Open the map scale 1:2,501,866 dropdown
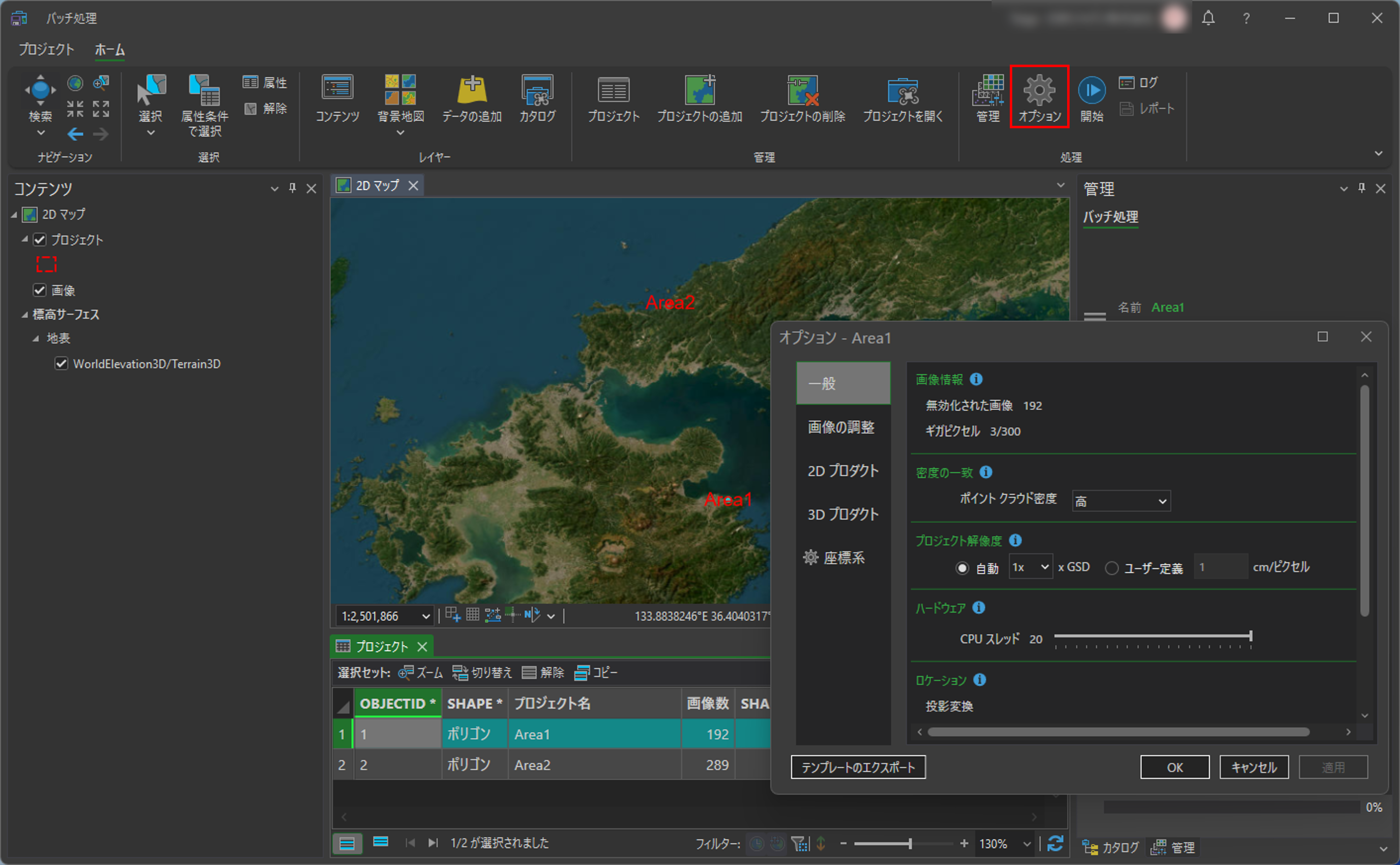The image size is (1400, 865). (425, 616)
